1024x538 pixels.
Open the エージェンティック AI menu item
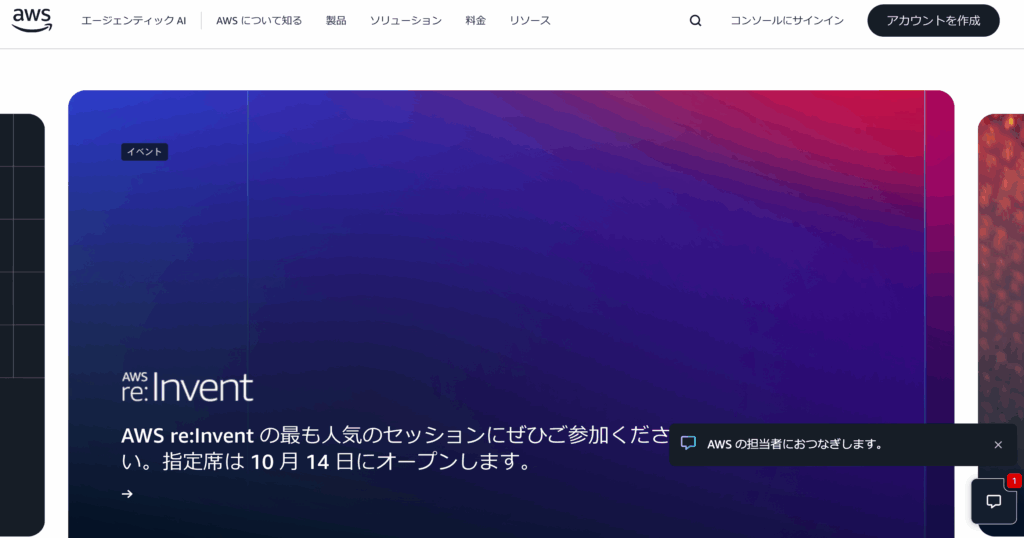(133, 21)
